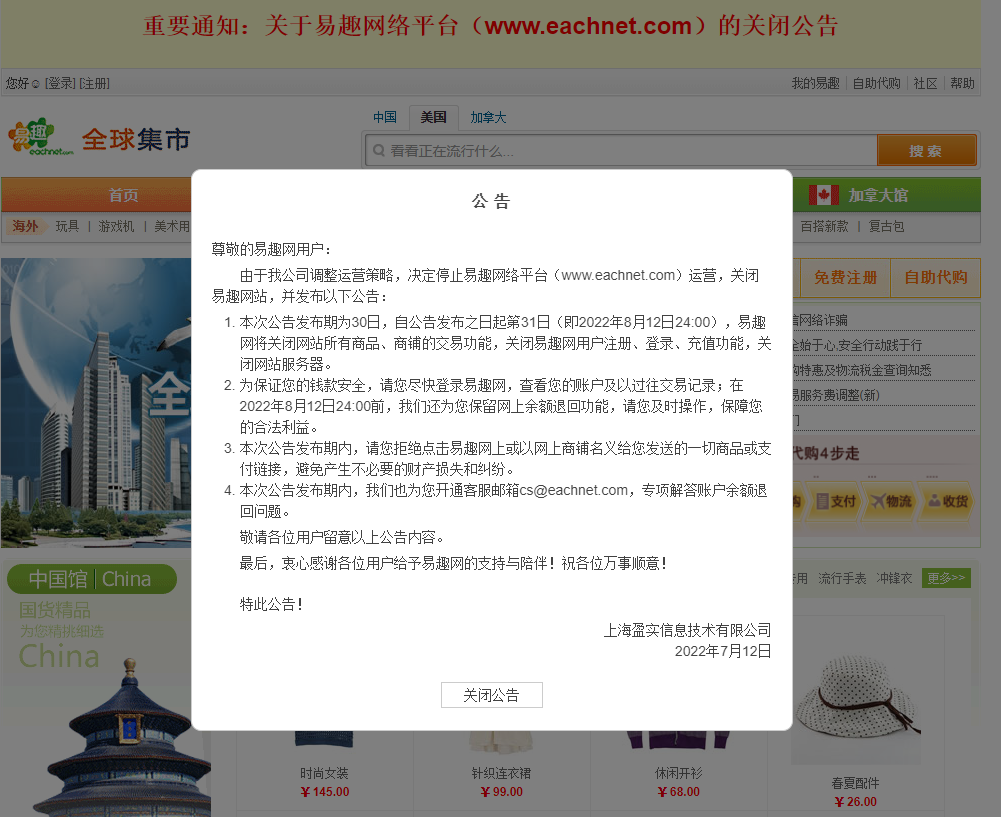Click the ¥26.00 price

tap(855, 802)
